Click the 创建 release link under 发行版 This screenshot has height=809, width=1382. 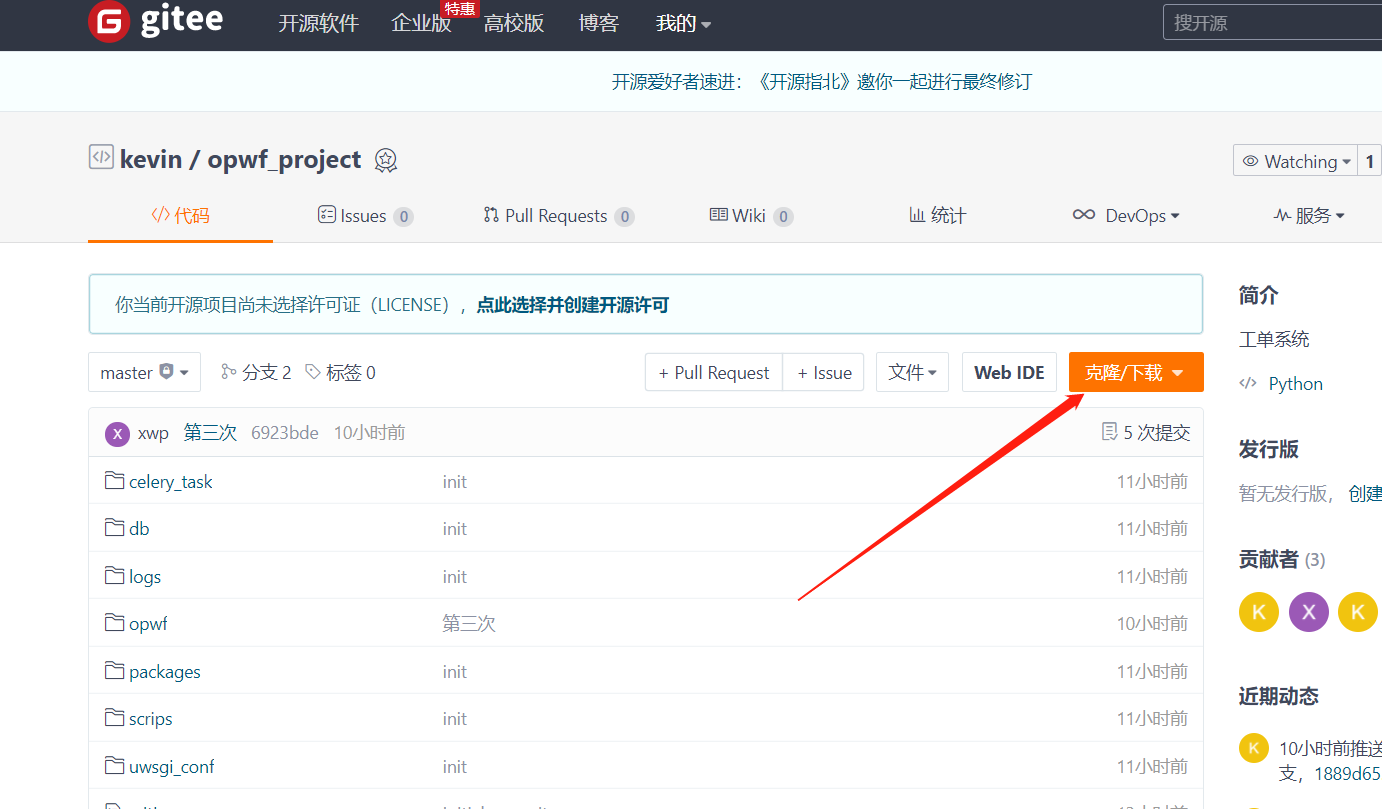tap(1365, 492)
